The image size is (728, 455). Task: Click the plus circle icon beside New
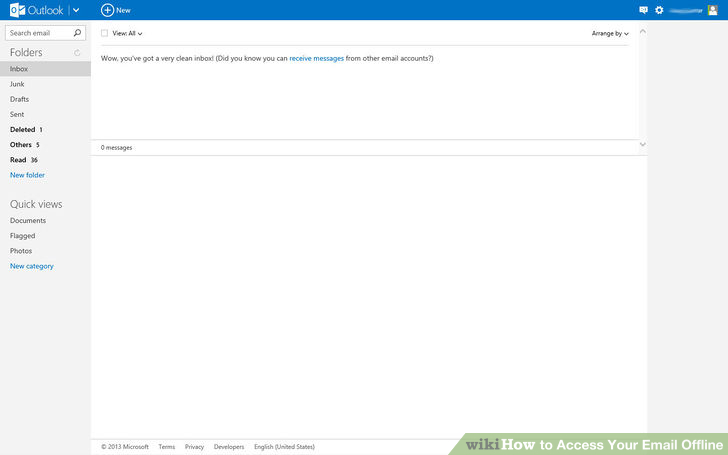pos(107,10)
